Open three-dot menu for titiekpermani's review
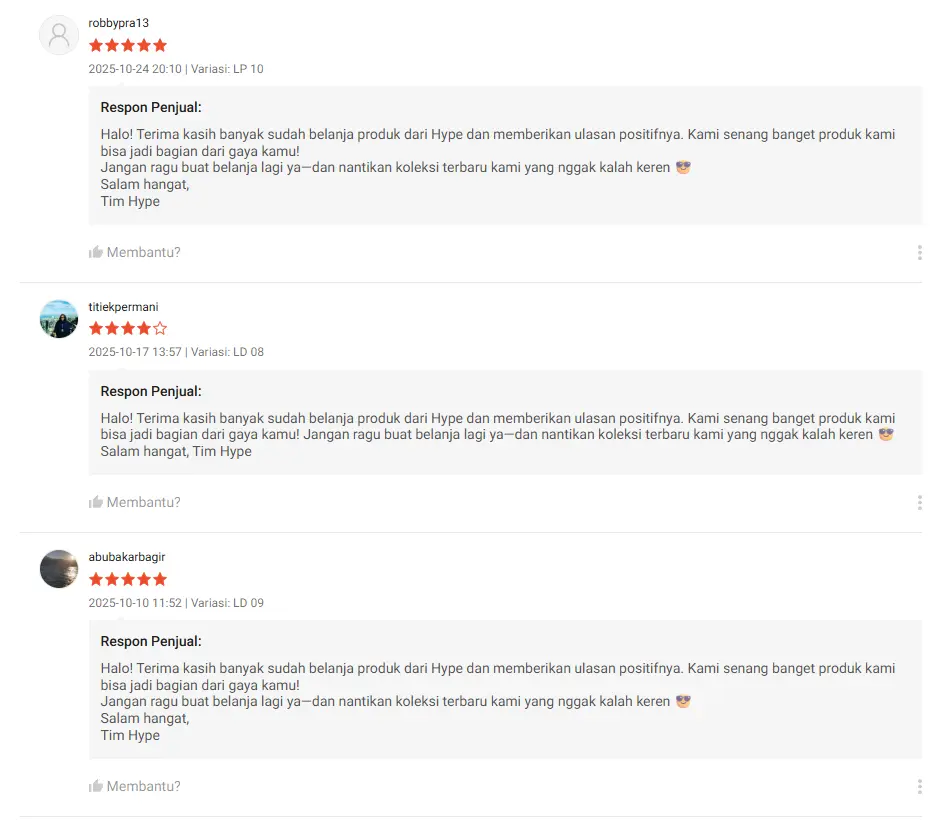Viewport: 942px width, 820px height. [919, 503]
